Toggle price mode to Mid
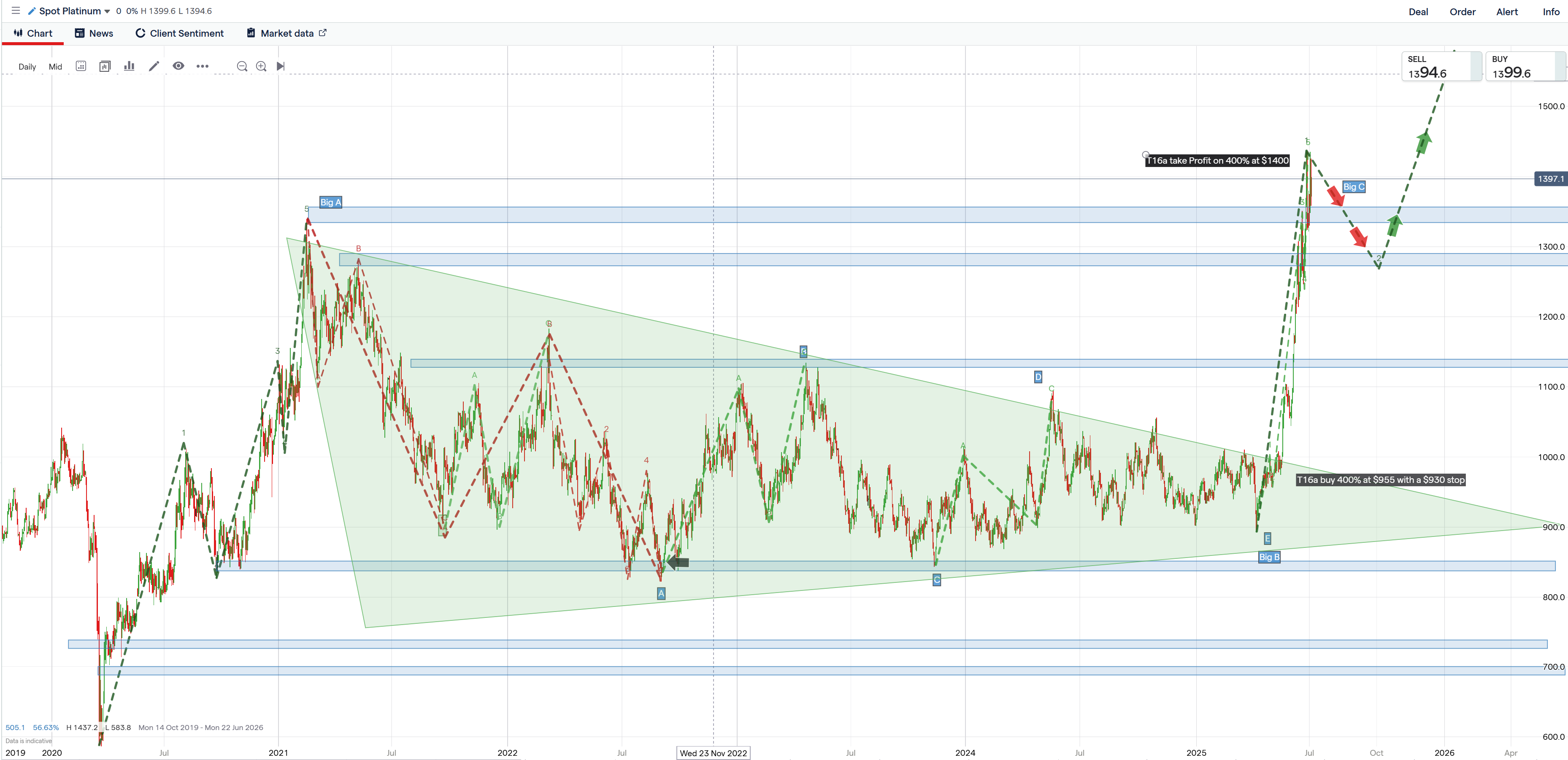Viewport: 1568px width, 760px height. click(x=55, y=67)
